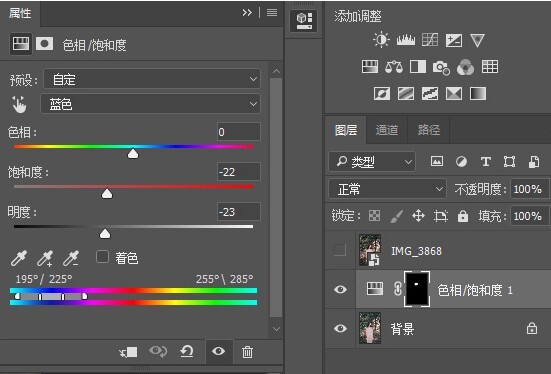Add a Black & White adjustment

[418, 66]
